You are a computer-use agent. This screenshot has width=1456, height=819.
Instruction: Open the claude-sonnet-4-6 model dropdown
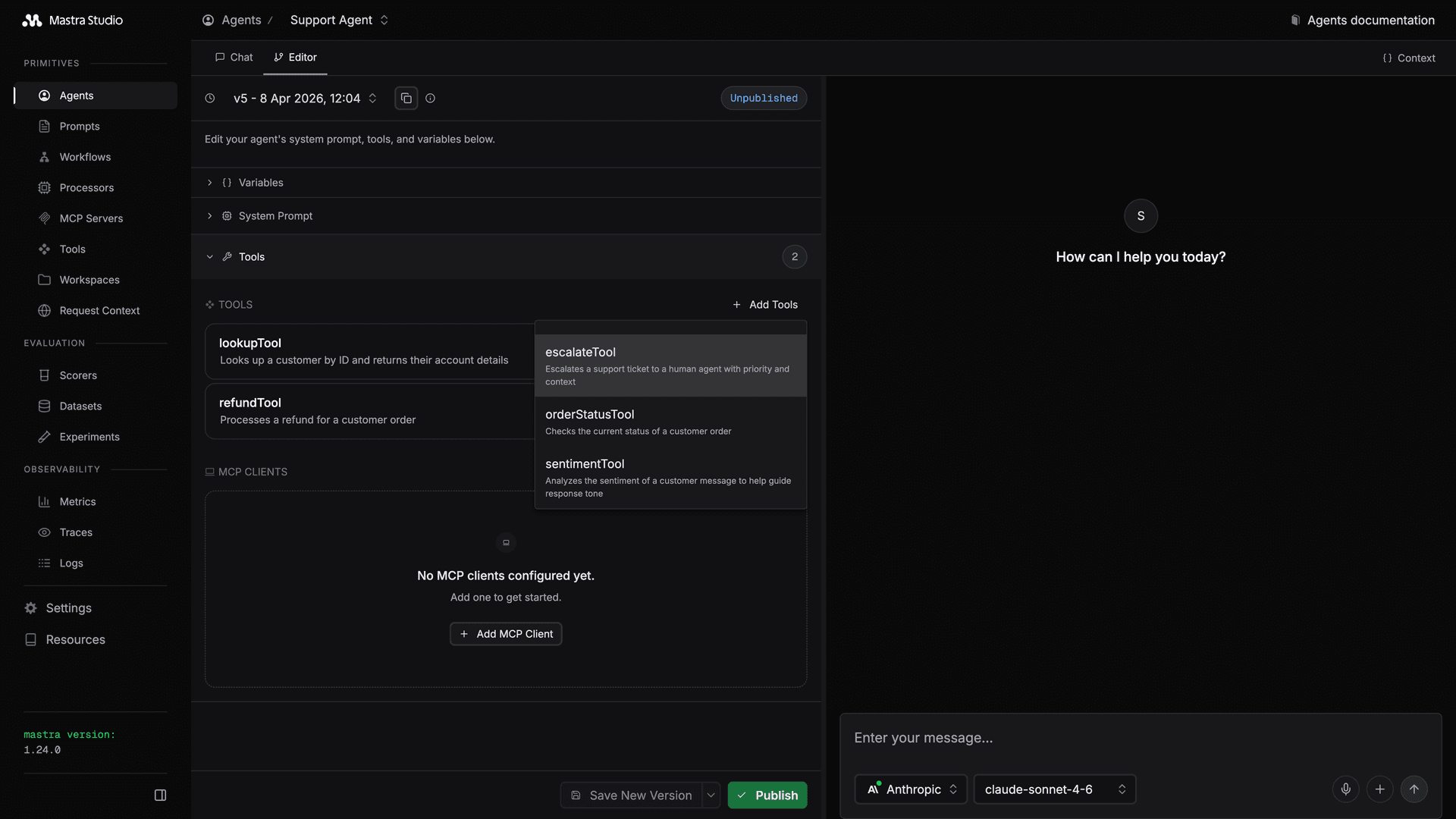[1053, 789]
